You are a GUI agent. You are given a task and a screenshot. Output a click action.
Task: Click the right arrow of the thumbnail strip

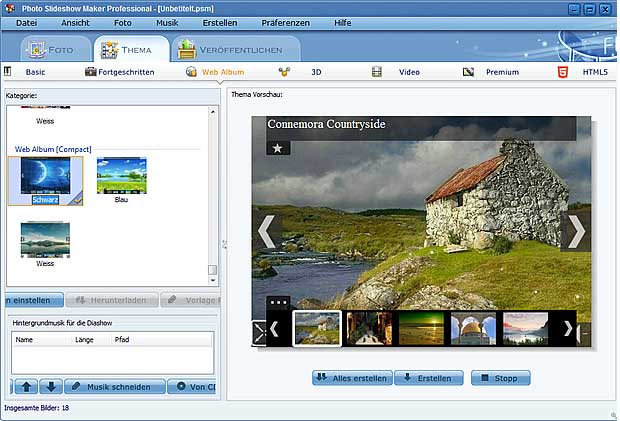tap(568, 328)
